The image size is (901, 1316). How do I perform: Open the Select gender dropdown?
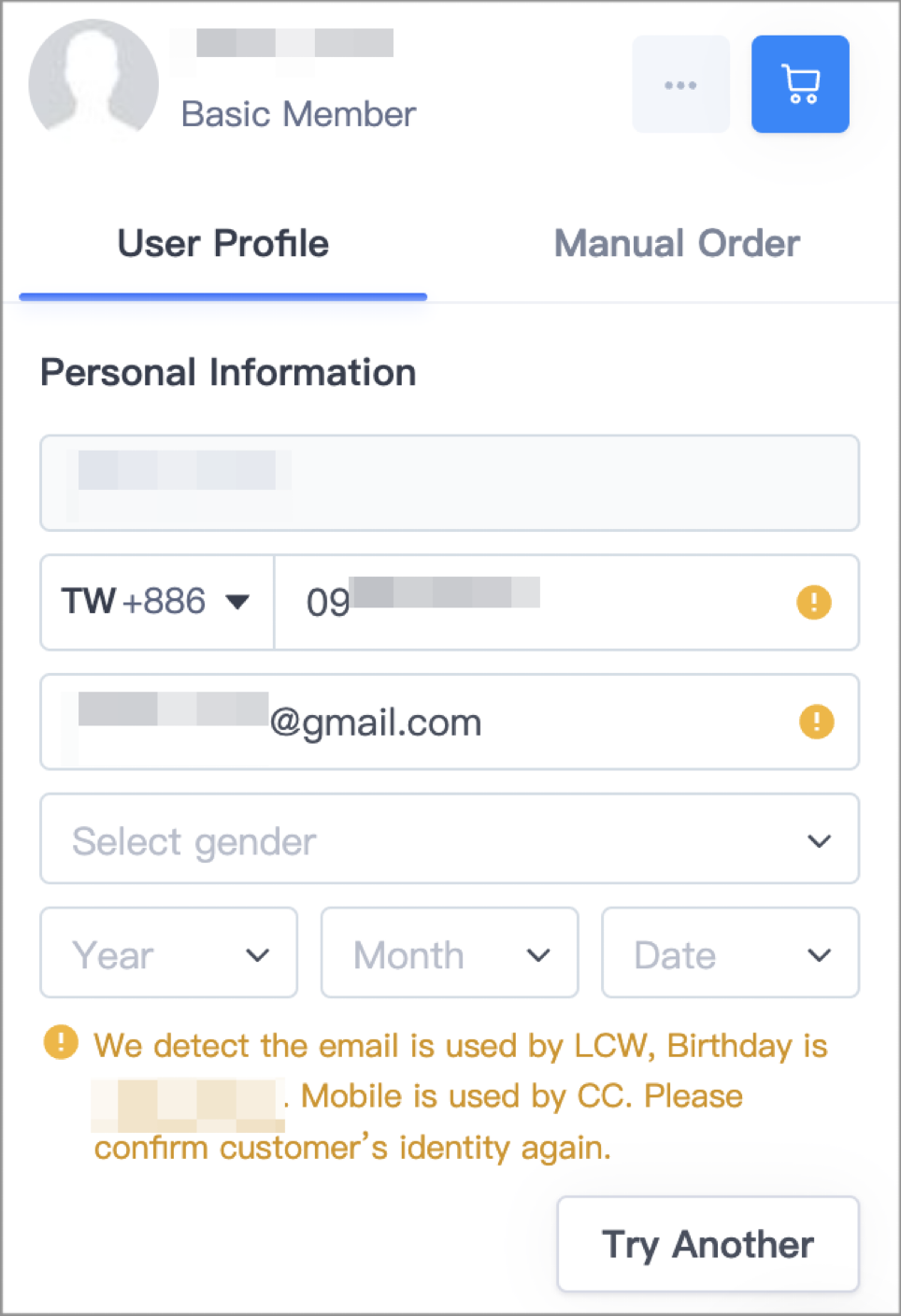[x=450, y=839]
